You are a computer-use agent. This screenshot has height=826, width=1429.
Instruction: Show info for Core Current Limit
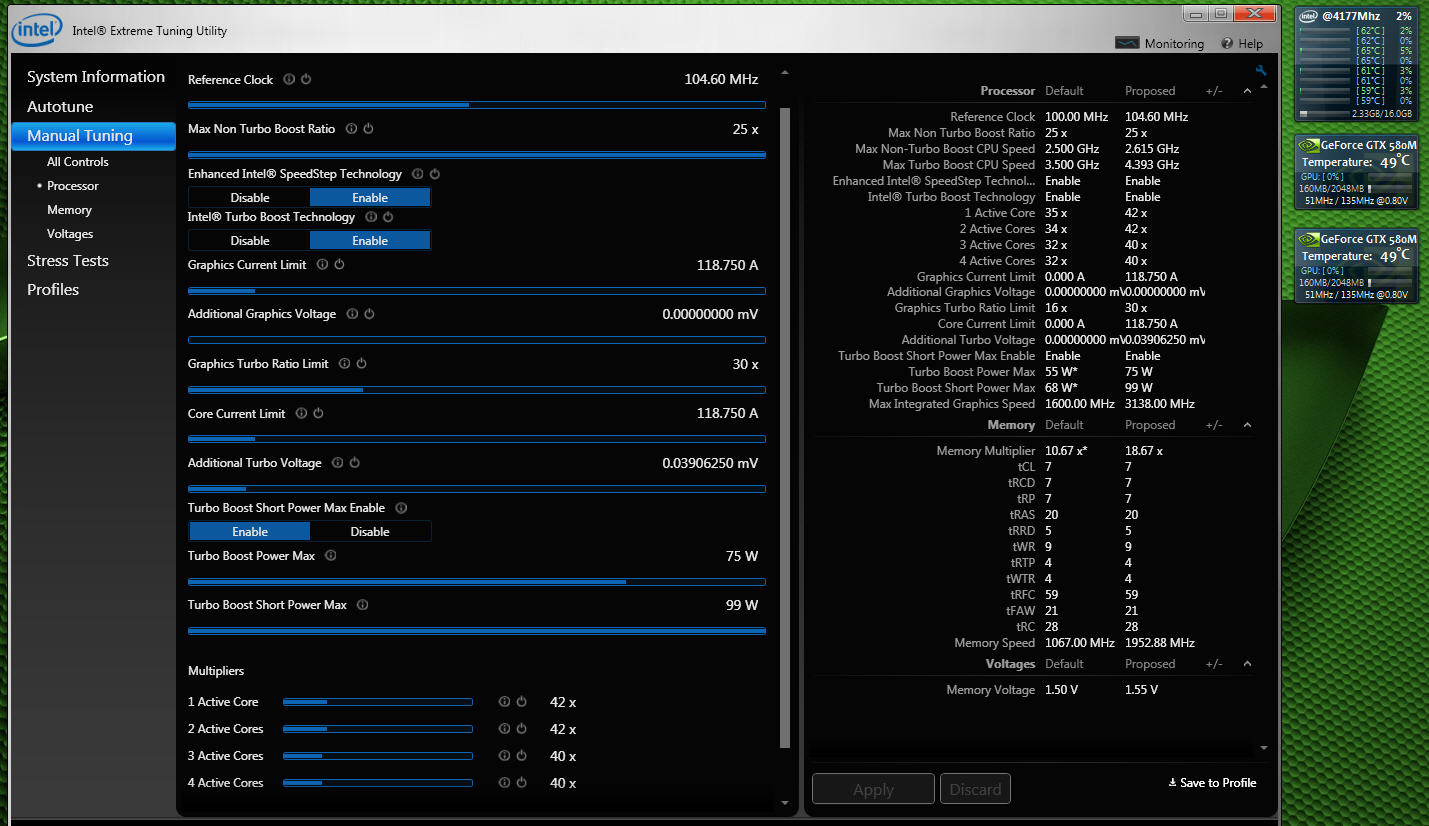(301, 413)
